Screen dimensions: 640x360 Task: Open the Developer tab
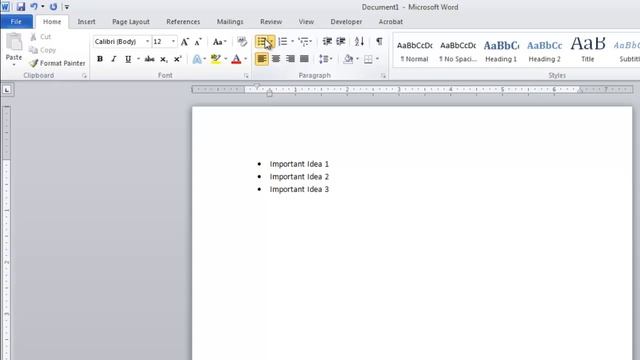pos(346,22)
